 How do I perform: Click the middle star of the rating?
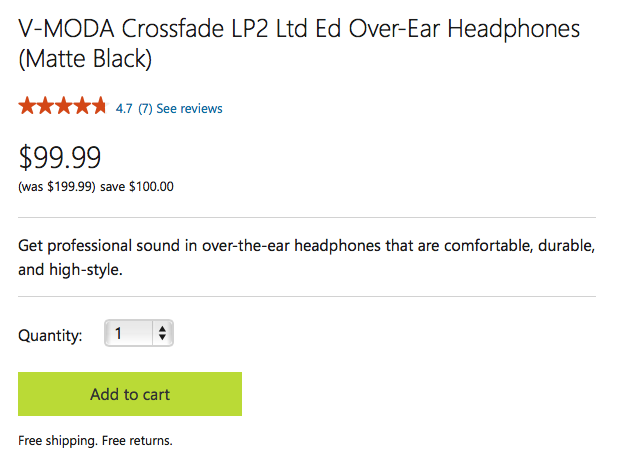click(x=63, y=106)
